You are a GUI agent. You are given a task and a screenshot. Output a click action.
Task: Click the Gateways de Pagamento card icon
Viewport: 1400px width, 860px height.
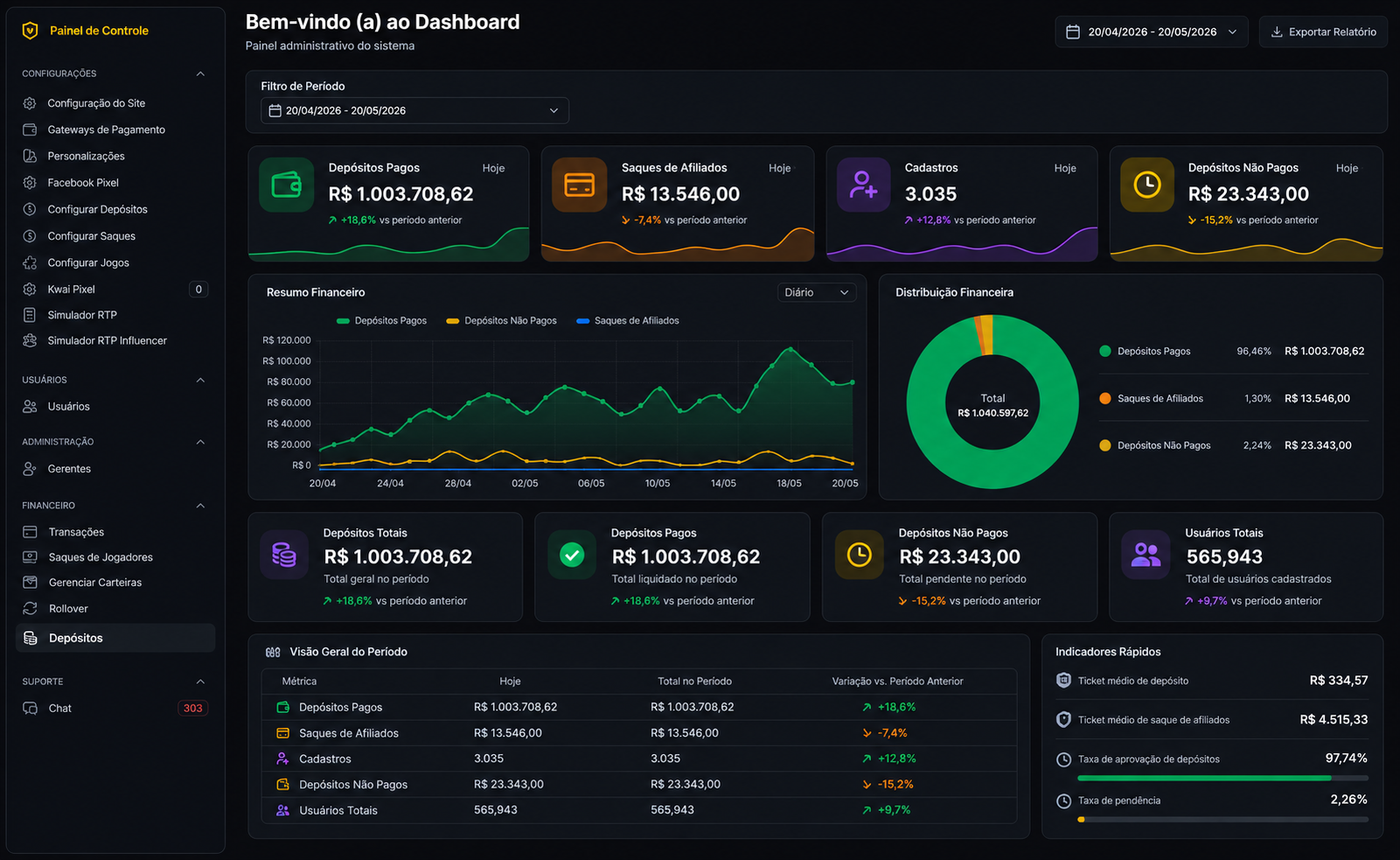click(30, 129)
